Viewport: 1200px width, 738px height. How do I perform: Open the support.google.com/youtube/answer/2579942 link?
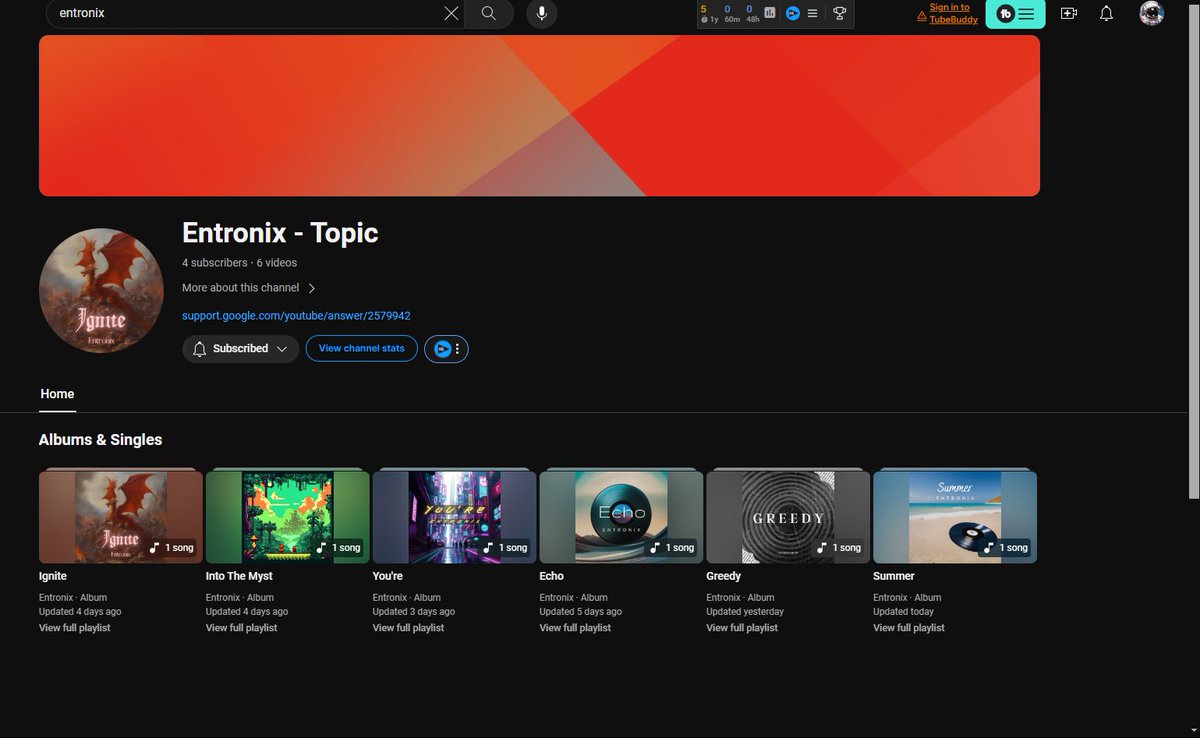(296, 316)
